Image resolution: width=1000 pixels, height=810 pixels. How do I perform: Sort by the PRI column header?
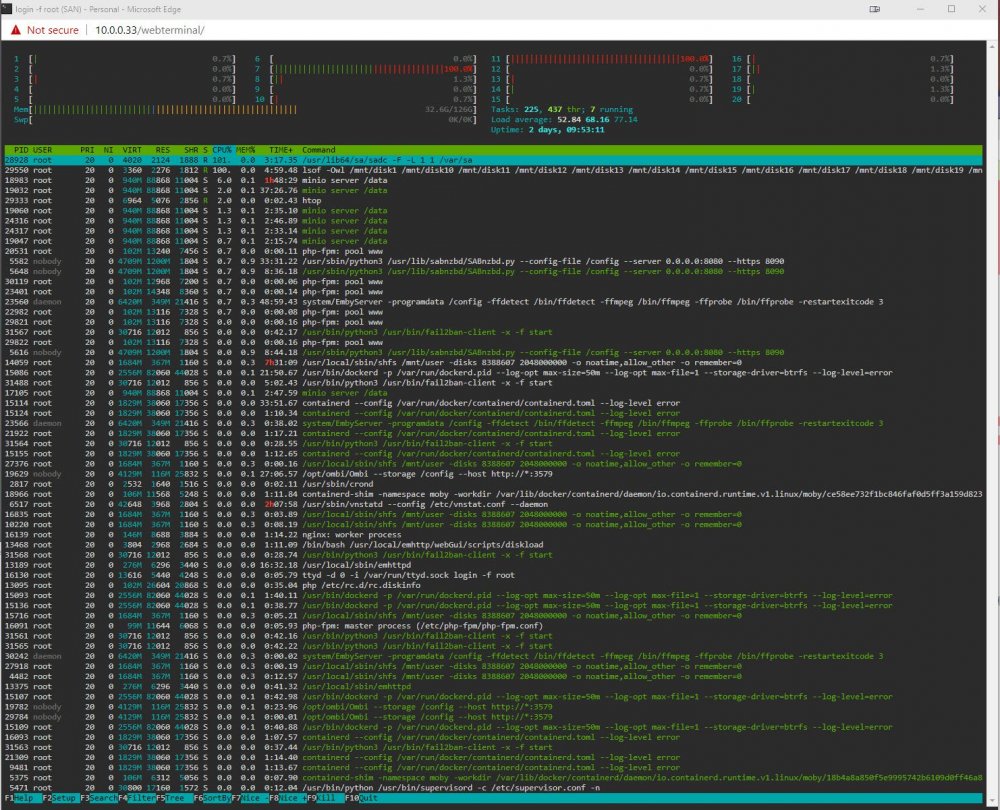[x=87, y=150]
